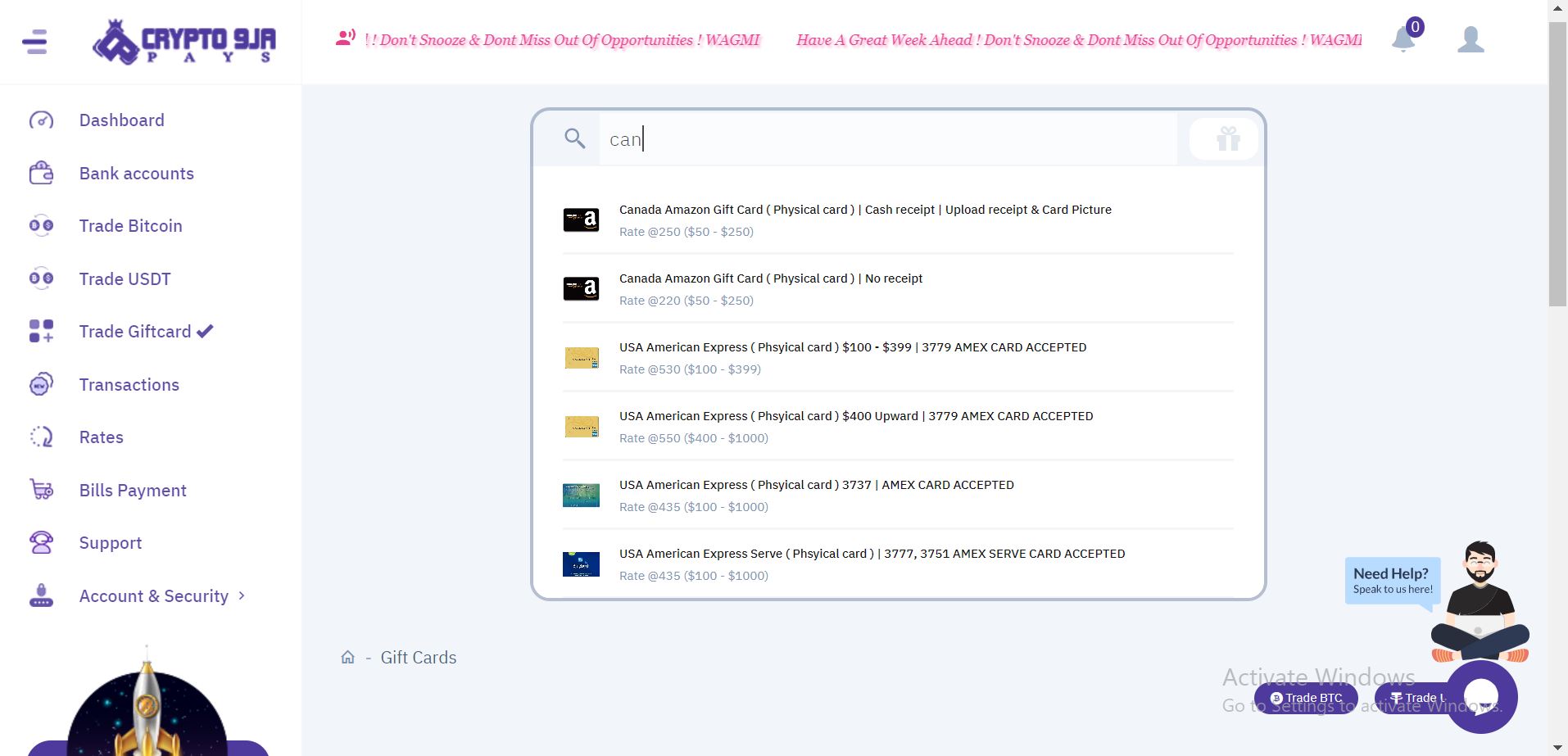Click the scrolling 'Don't Snooze' announcement text
The image size is (1568, 756).
[x=863, y=39]
